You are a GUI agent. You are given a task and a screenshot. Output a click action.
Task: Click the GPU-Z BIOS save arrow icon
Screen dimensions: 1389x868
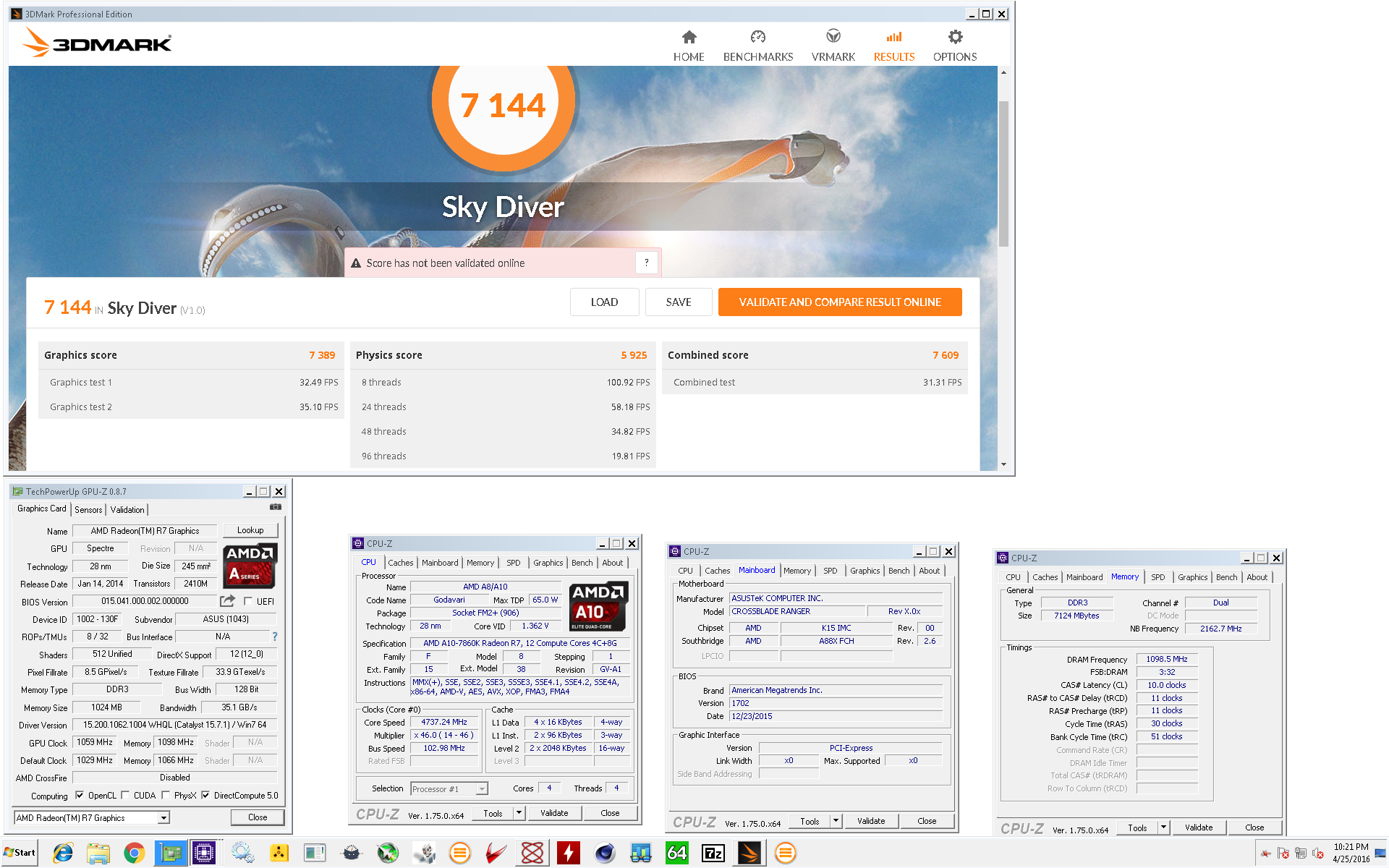(x=227, y=601)
